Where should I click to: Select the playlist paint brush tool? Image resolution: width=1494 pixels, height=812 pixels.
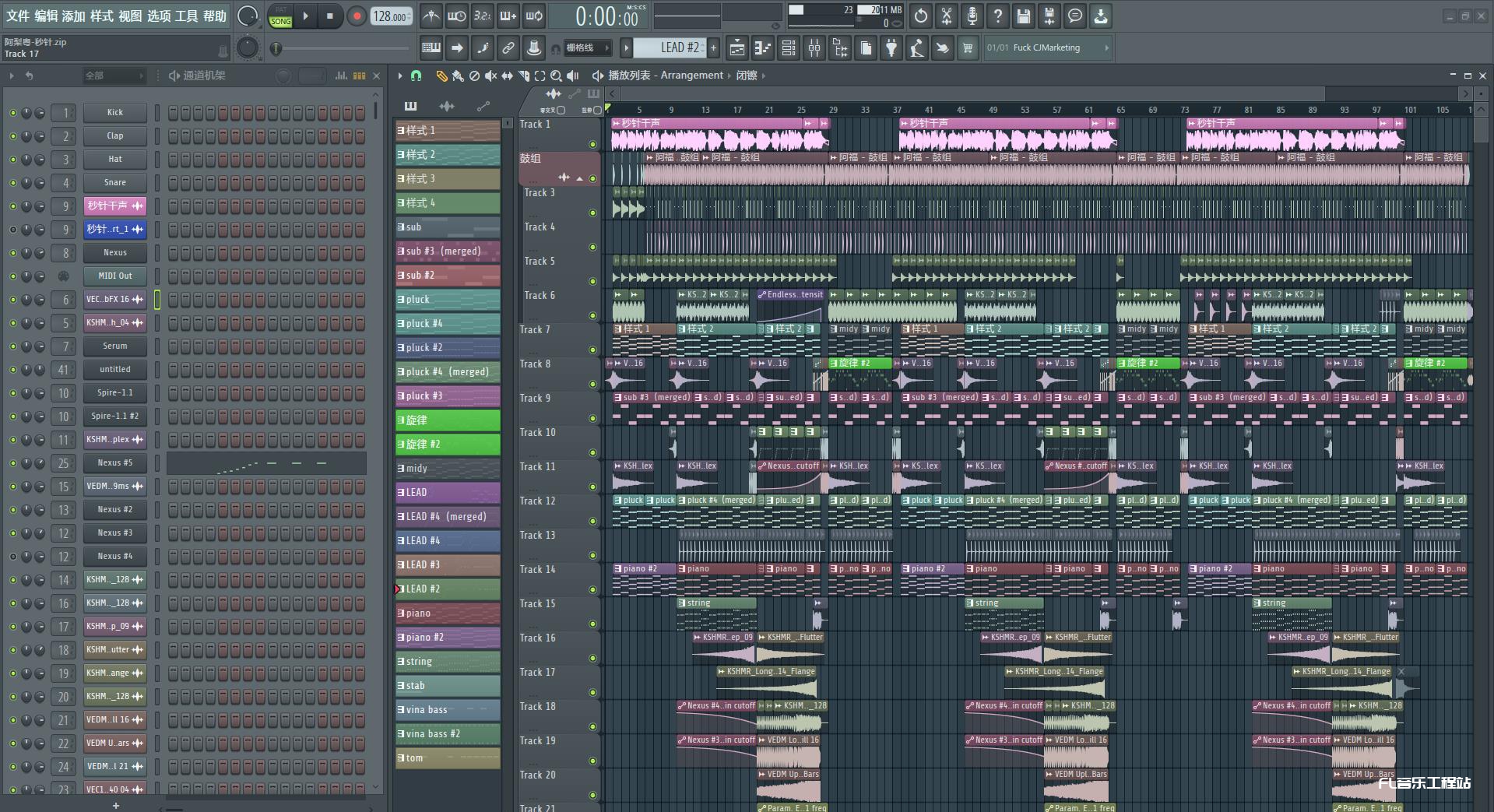(x=458, y=76)
